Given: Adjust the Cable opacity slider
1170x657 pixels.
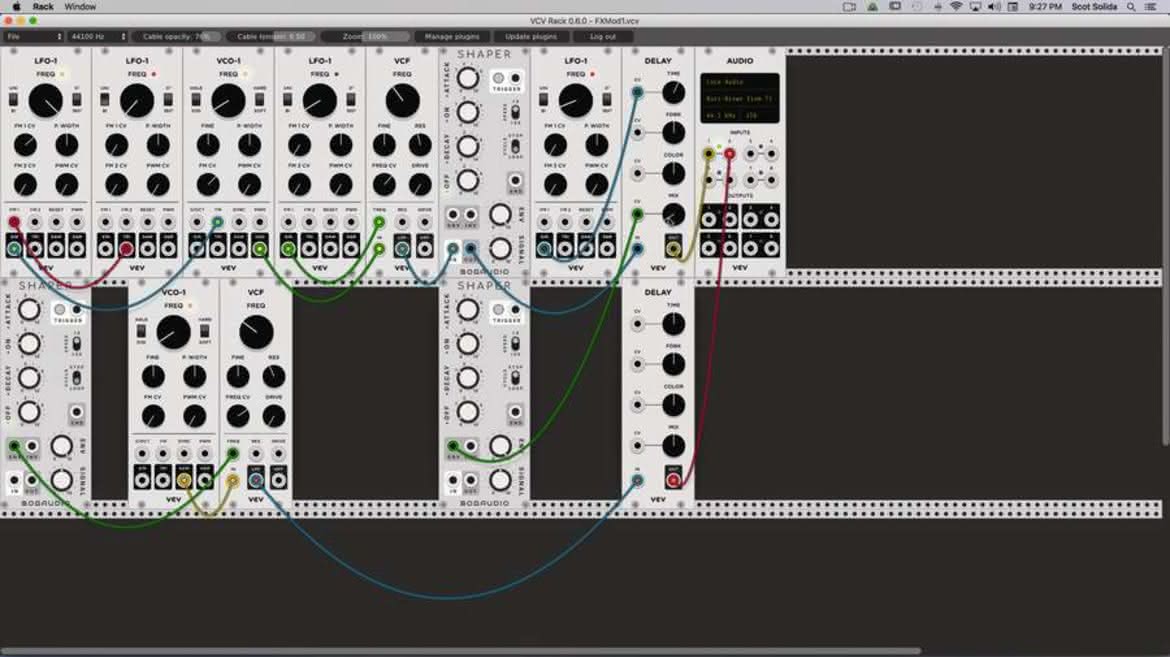Looking at the screenshot, I should [177, 36].
